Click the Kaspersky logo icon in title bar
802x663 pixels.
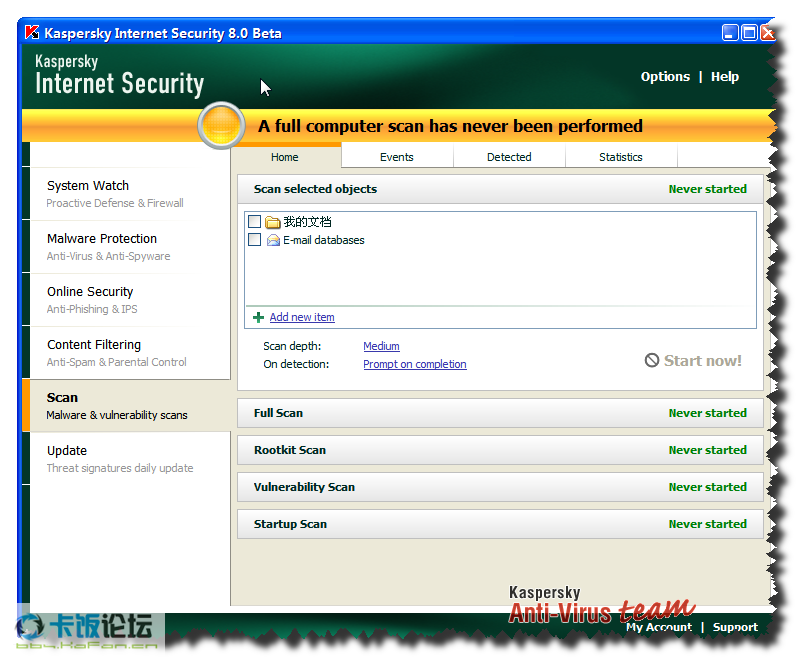32,33
